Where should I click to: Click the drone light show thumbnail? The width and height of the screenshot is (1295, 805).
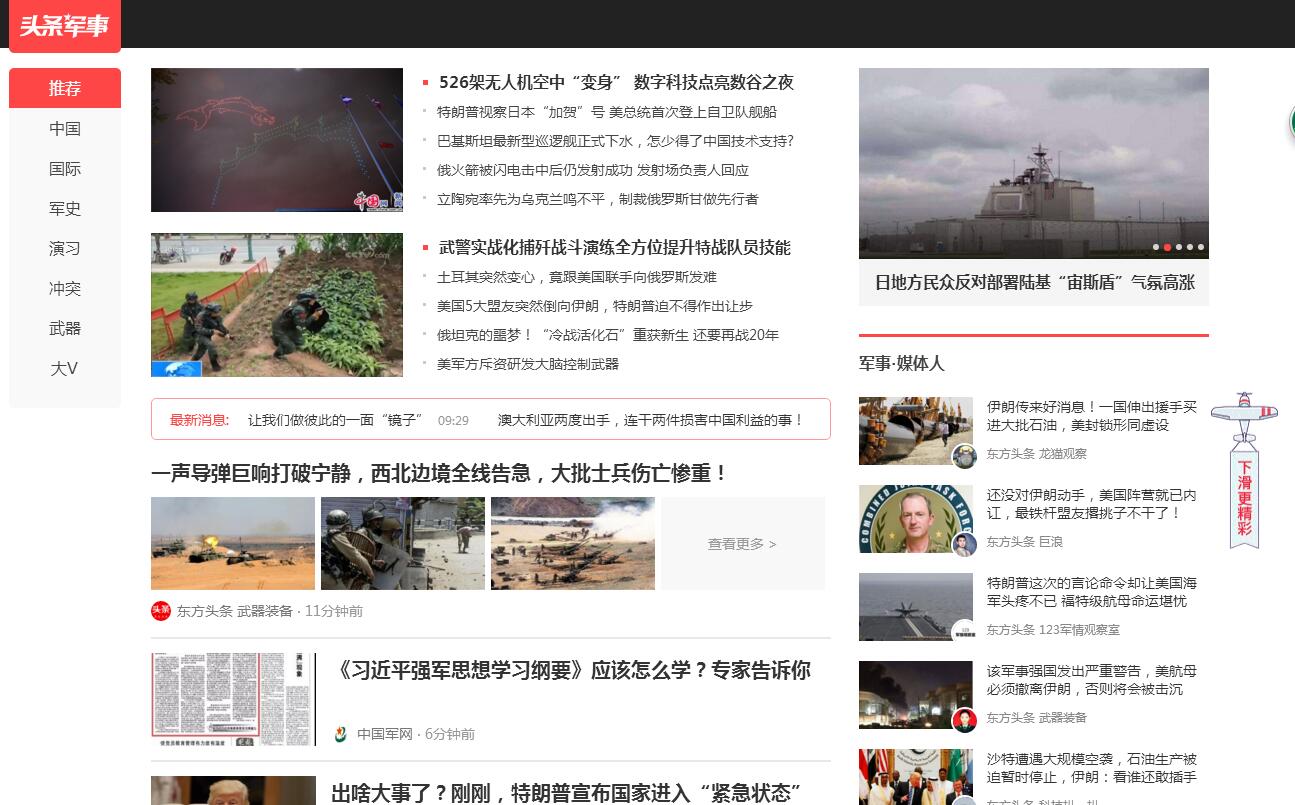click(277, 140)
